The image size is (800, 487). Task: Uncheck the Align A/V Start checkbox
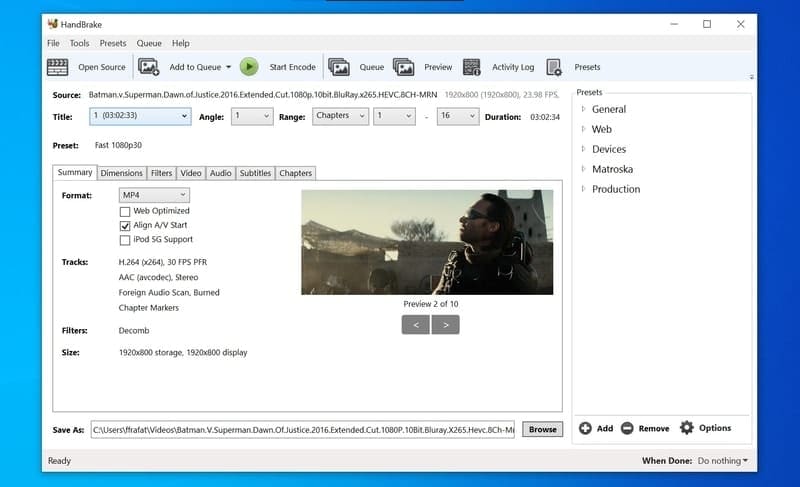(x=124, y=225)
